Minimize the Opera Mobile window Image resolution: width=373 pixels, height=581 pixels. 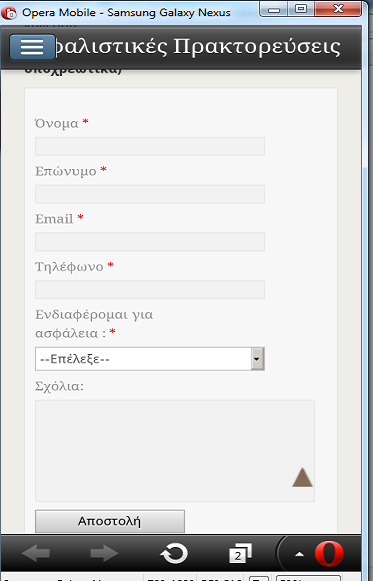[x=274, y=9]
